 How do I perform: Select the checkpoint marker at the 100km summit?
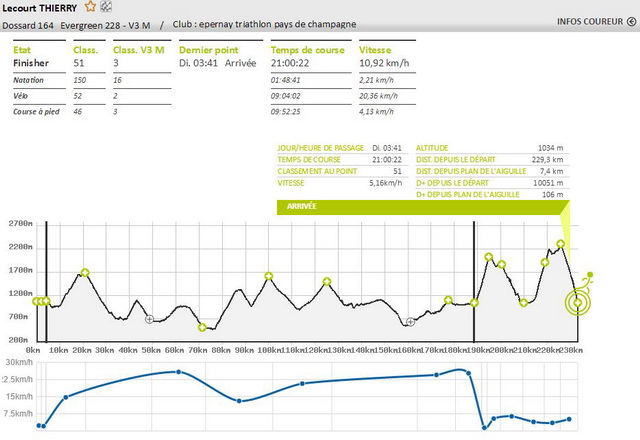coord(269,276)
